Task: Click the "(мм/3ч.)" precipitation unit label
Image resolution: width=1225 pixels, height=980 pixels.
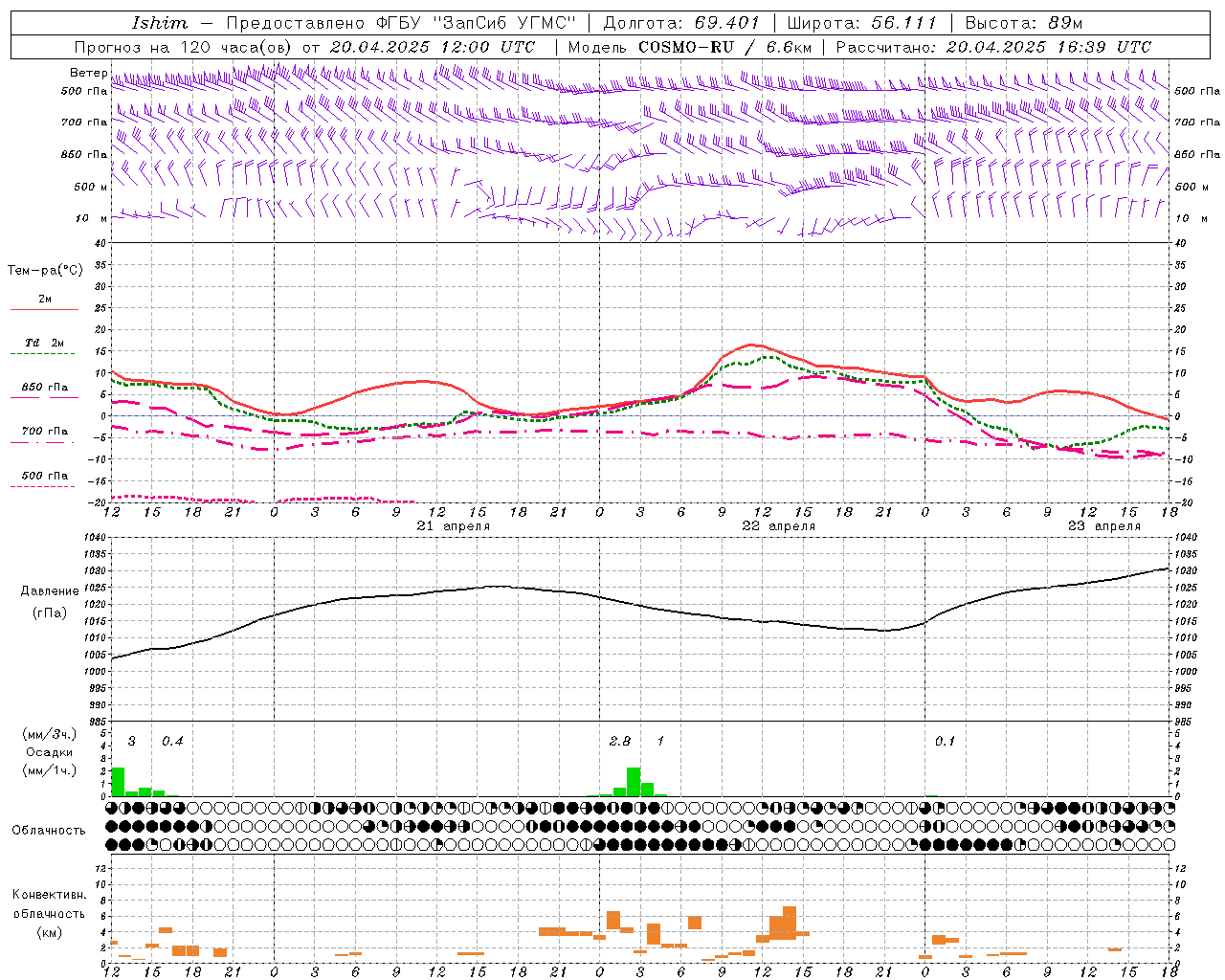Action: point(50,735)
